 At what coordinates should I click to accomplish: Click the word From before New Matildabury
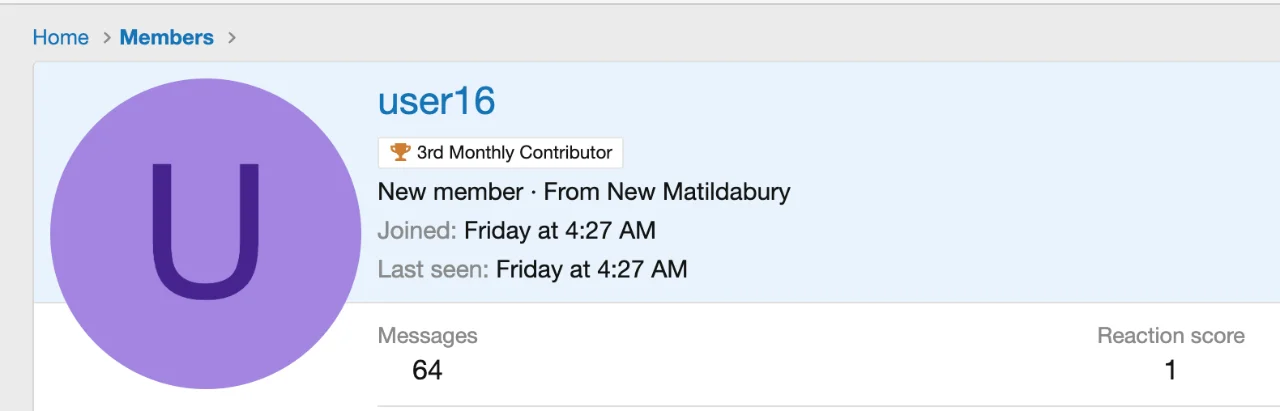pos(571,192)
